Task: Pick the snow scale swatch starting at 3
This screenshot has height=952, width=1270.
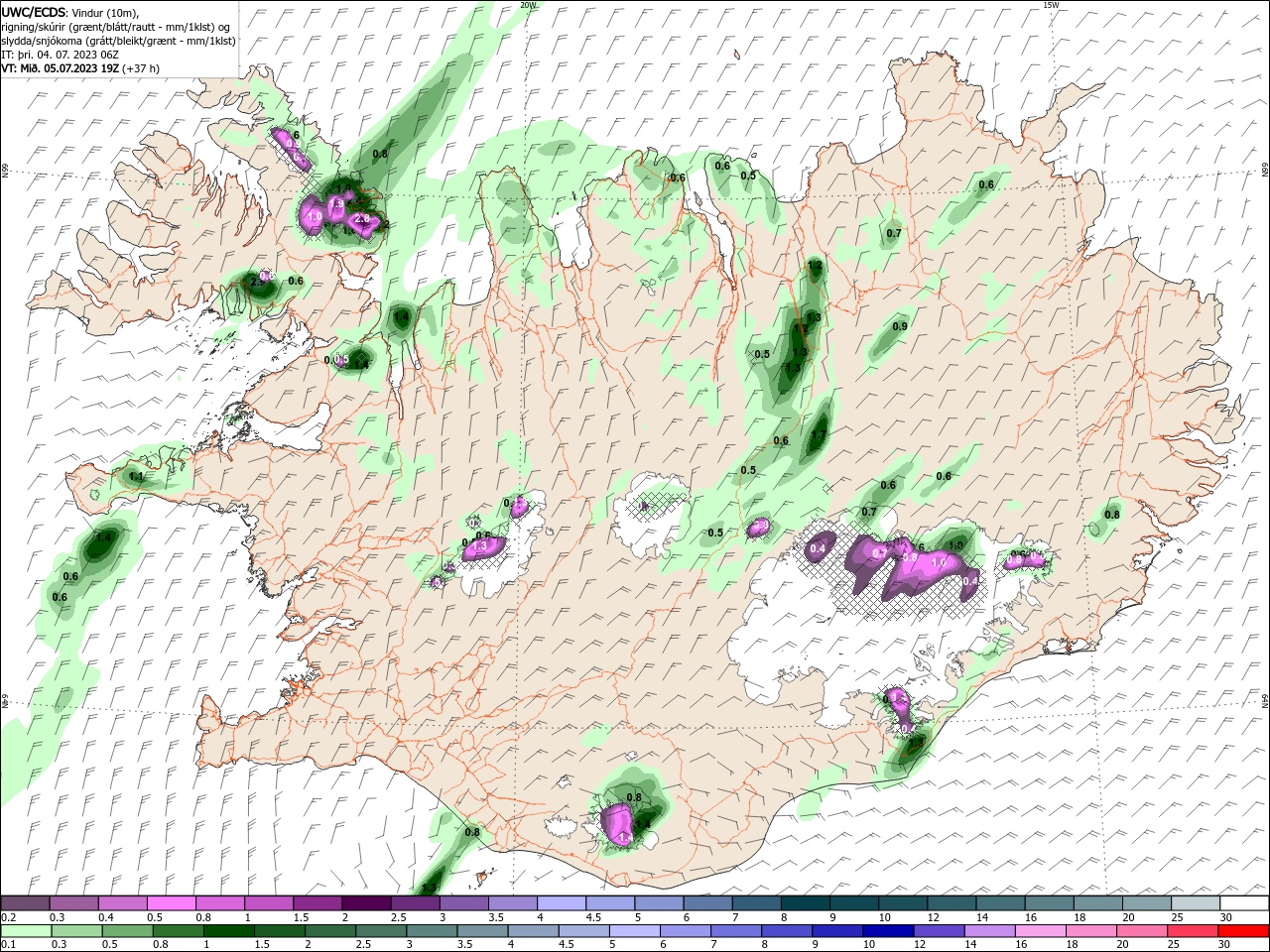Action: (x=463, y=902)
